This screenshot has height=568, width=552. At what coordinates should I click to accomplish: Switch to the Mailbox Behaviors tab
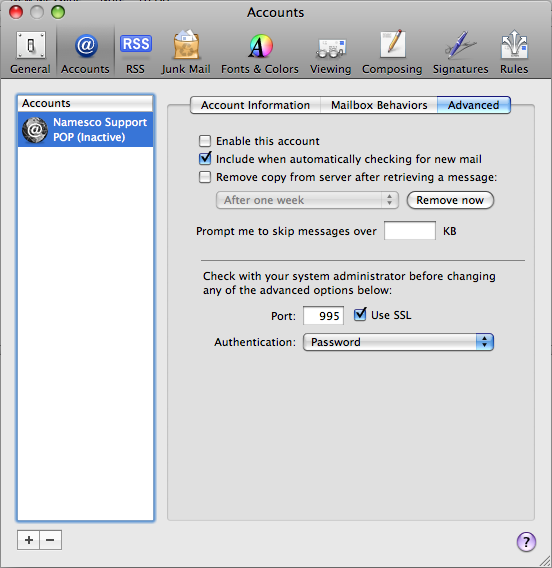point(379,105)
